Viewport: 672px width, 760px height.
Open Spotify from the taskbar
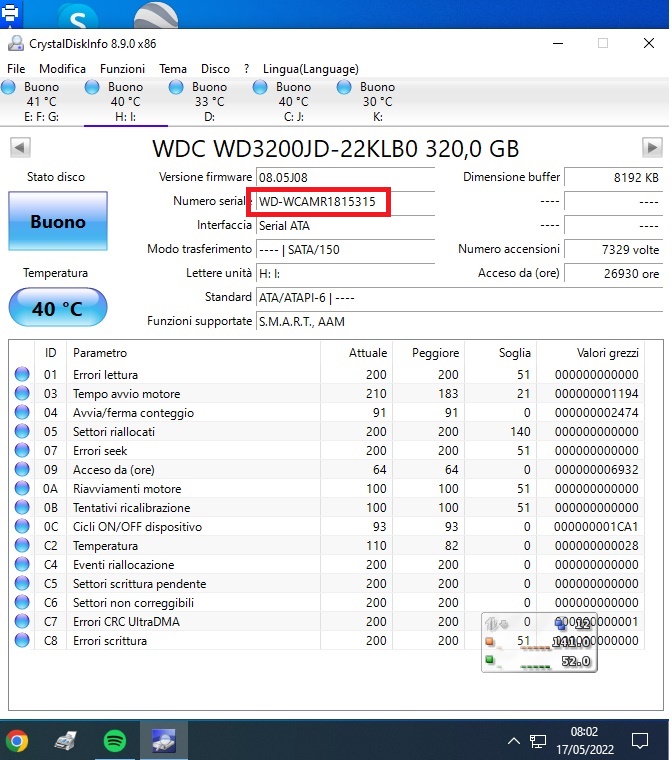click(x=115, y=741)
